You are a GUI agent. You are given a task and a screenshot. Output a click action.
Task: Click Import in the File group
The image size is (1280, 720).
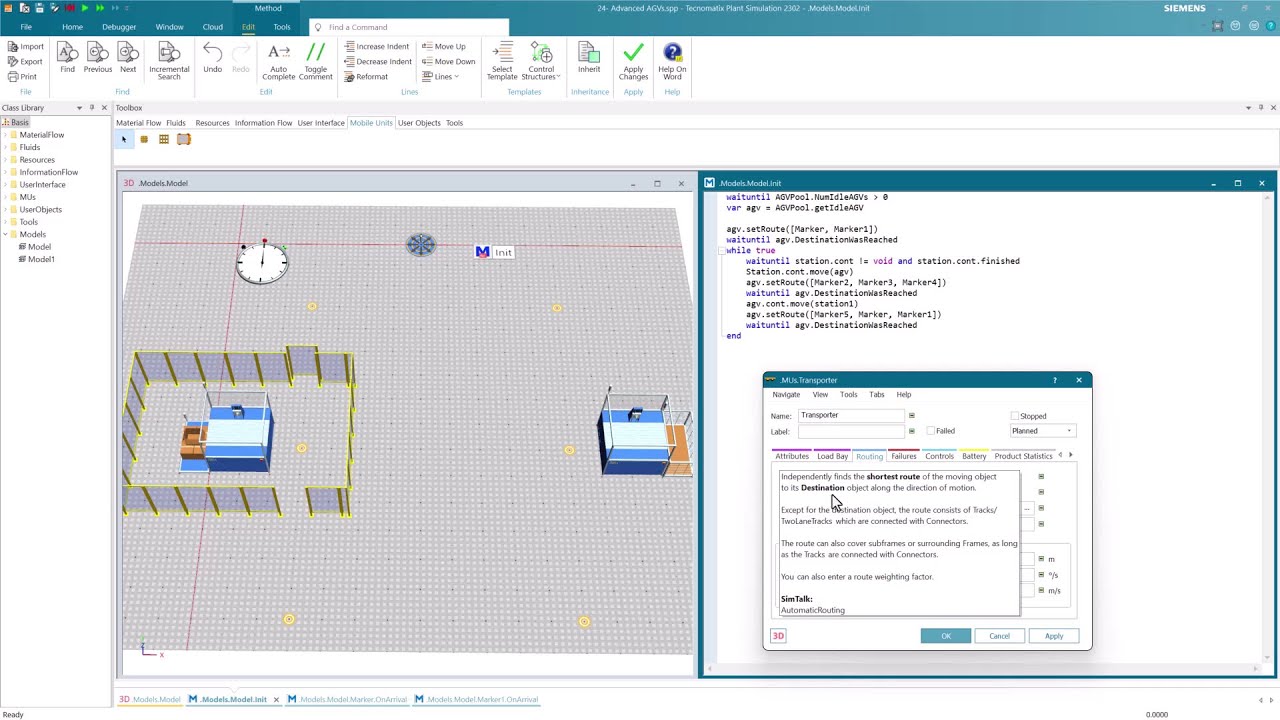(25, 46)
